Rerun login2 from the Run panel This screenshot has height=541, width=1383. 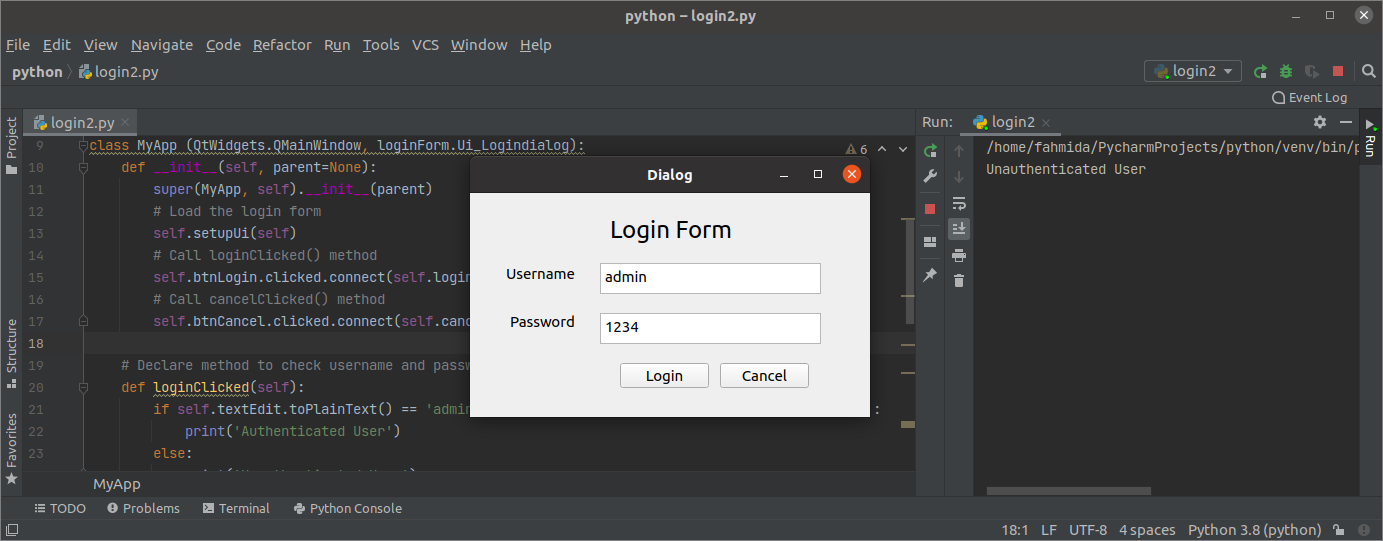tap(930, 151)
